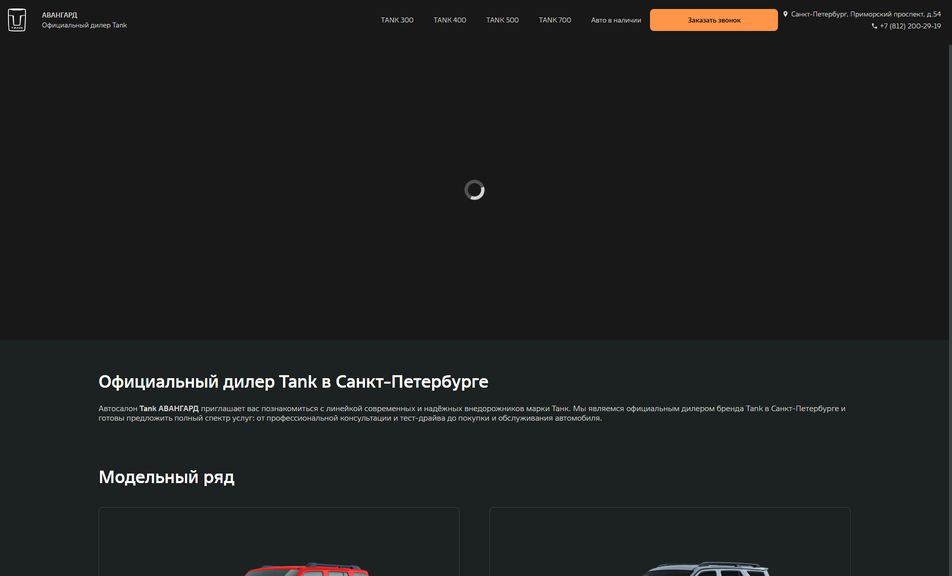This screenshot has height=576, width=952.
Task: Open address Санкт-Петербург, Приморский проспект link
Action: pos(866,14)
